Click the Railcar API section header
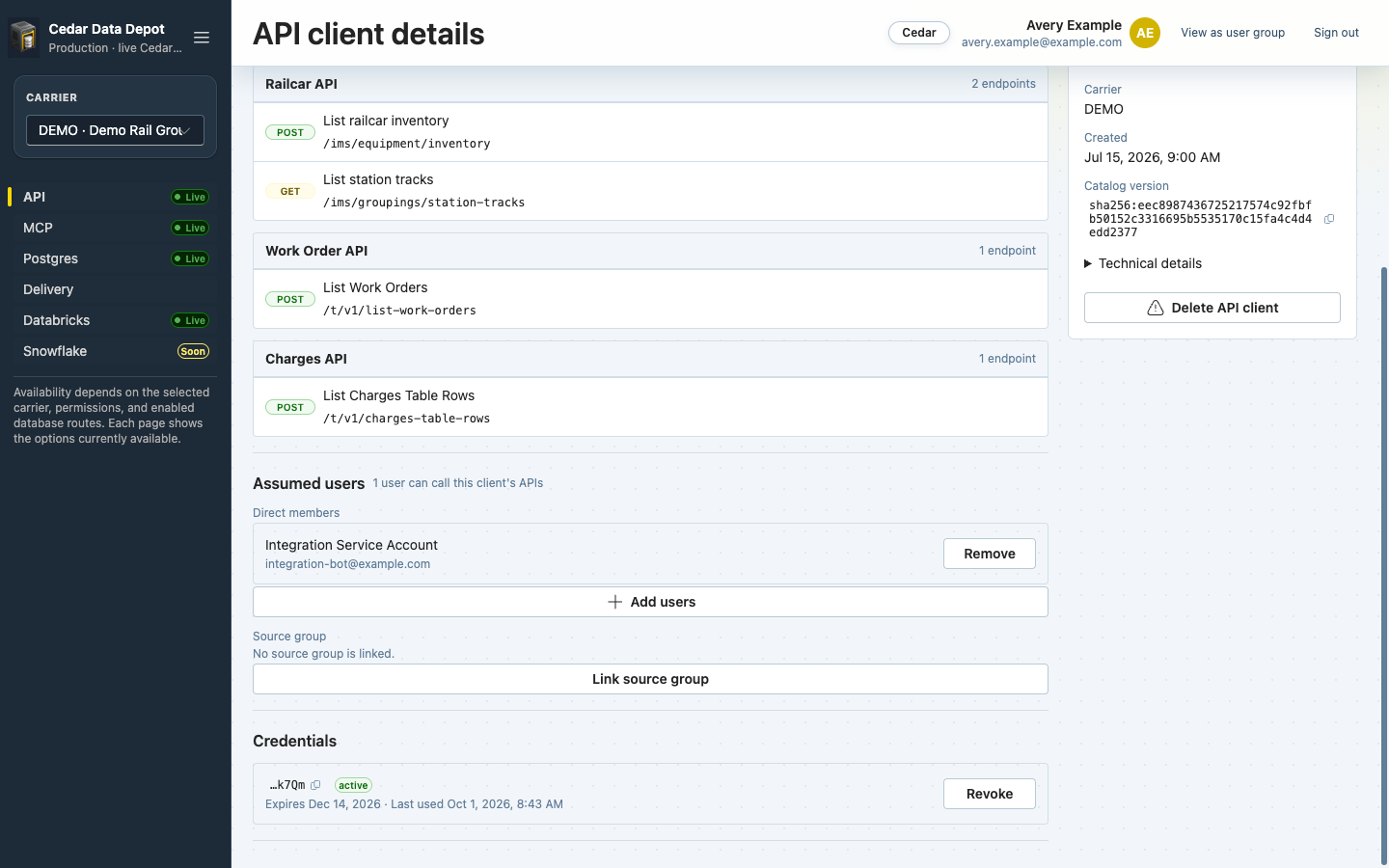 [650, 84]
